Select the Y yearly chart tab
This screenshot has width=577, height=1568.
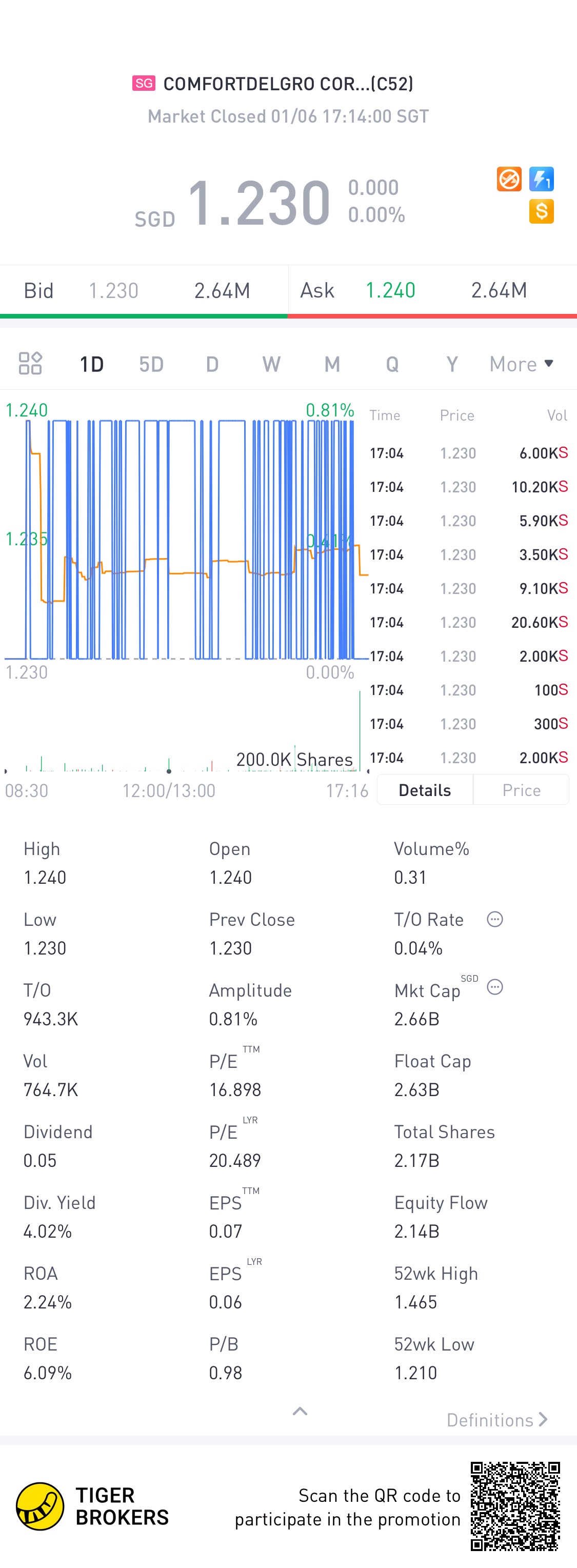click(x=452, y=364)
